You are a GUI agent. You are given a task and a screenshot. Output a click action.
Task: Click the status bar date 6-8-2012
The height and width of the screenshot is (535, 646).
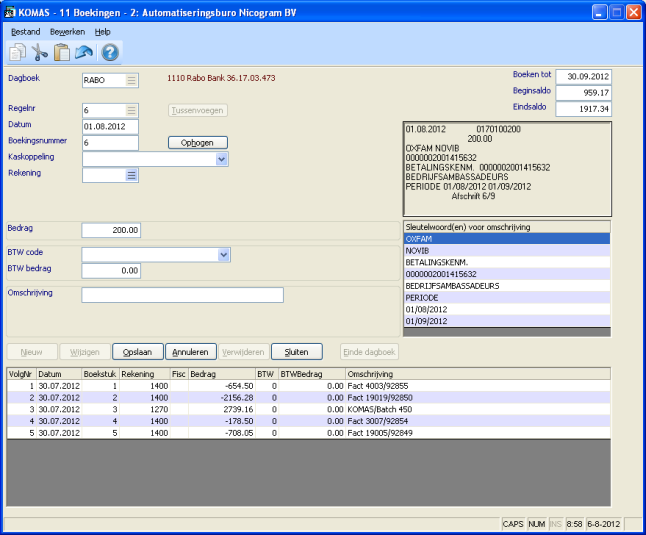tap(604, 524)
